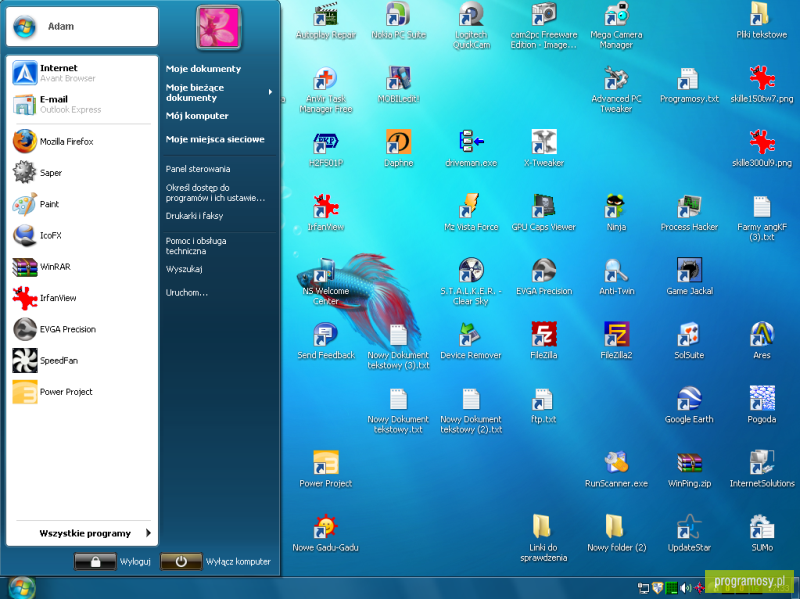Select the Advanced PC Tweaker desktop icon
800x599 pixels.
click(x=616, y=90)
